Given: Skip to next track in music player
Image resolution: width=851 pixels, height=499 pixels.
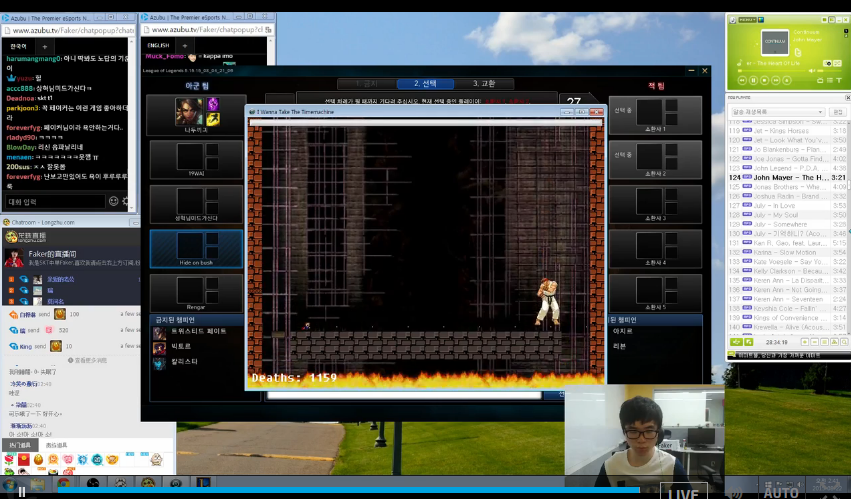Looking at the screenshot, I should [x=776, y=80].
